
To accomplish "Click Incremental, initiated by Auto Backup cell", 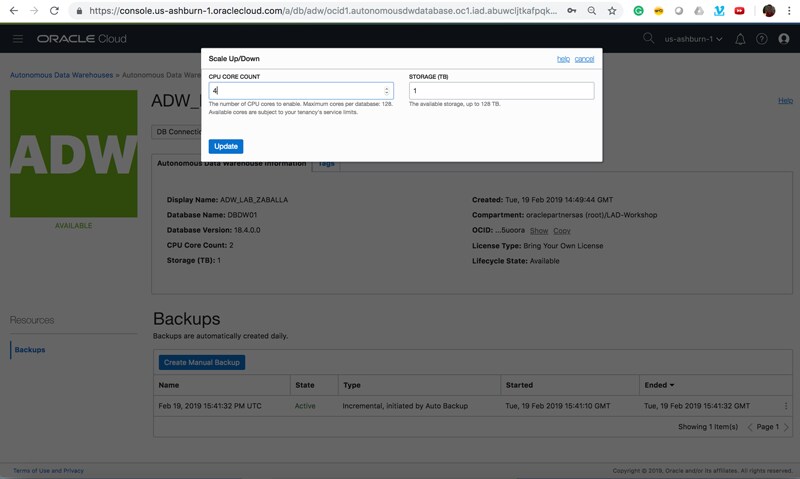I will [405, 406].
